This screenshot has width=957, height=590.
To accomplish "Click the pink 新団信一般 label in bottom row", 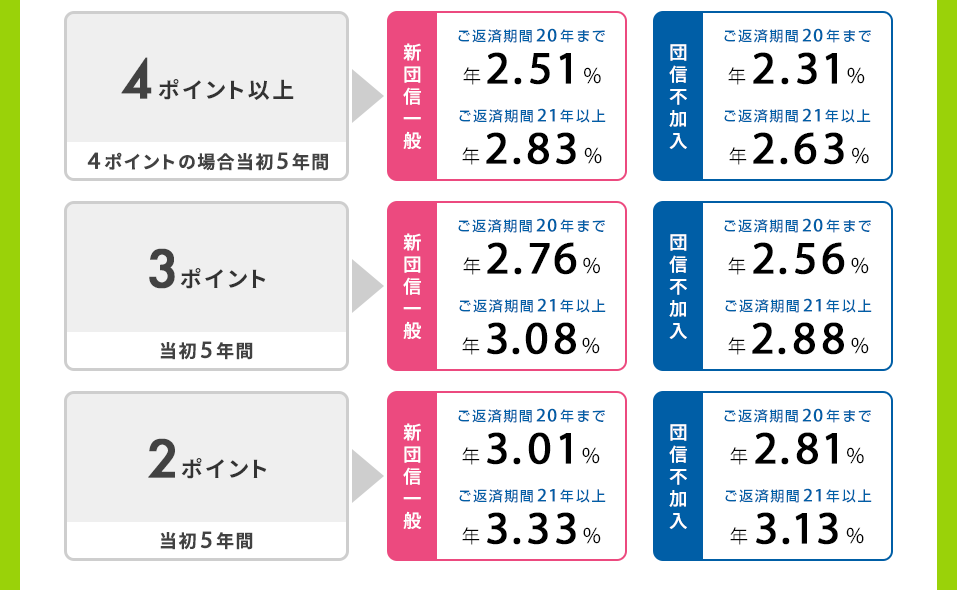I will (412, 476).
